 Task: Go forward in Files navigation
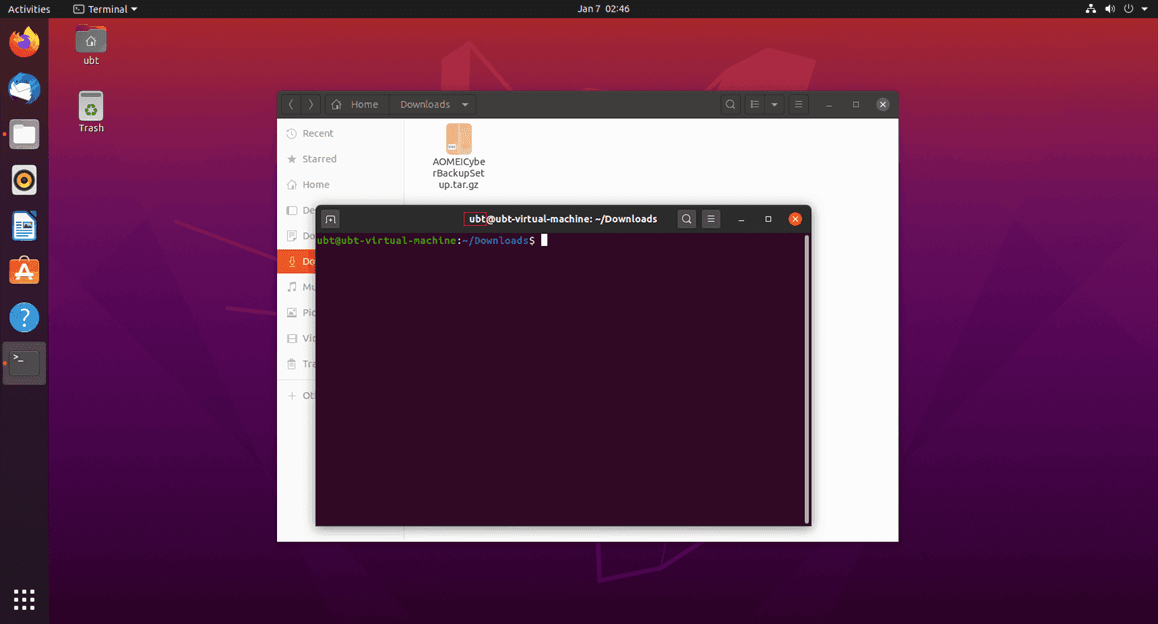pyautogui.click(x=311, y=104)
